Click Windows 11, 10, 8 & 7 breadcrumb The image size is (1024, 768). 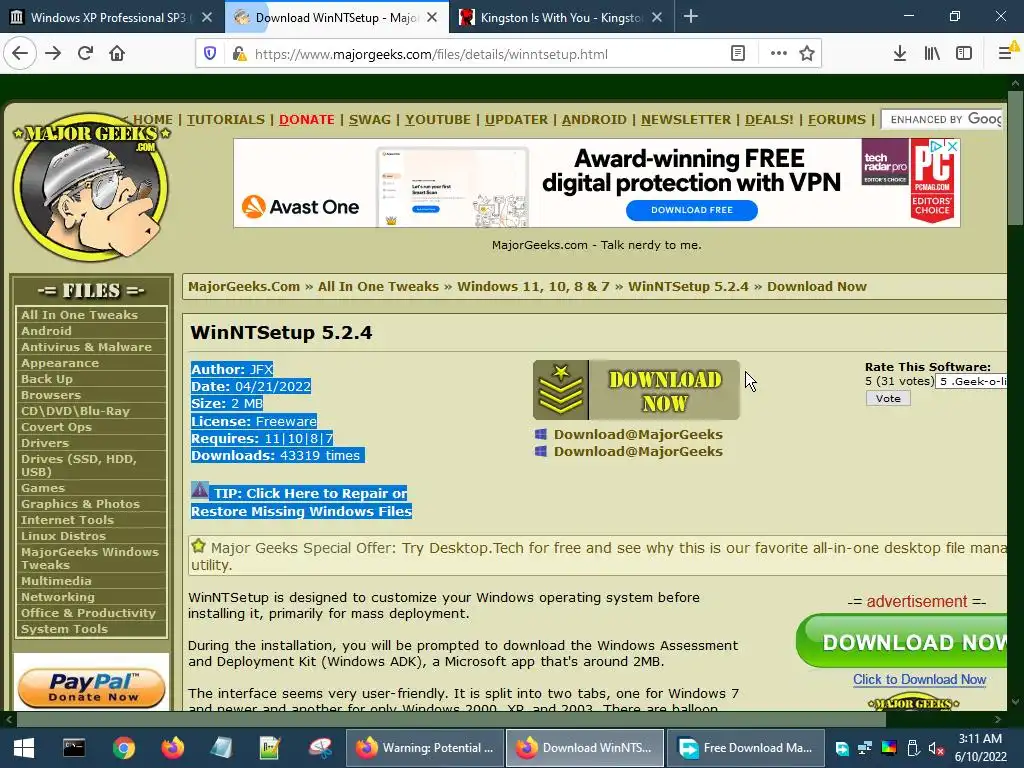click(x=533, y=287)
